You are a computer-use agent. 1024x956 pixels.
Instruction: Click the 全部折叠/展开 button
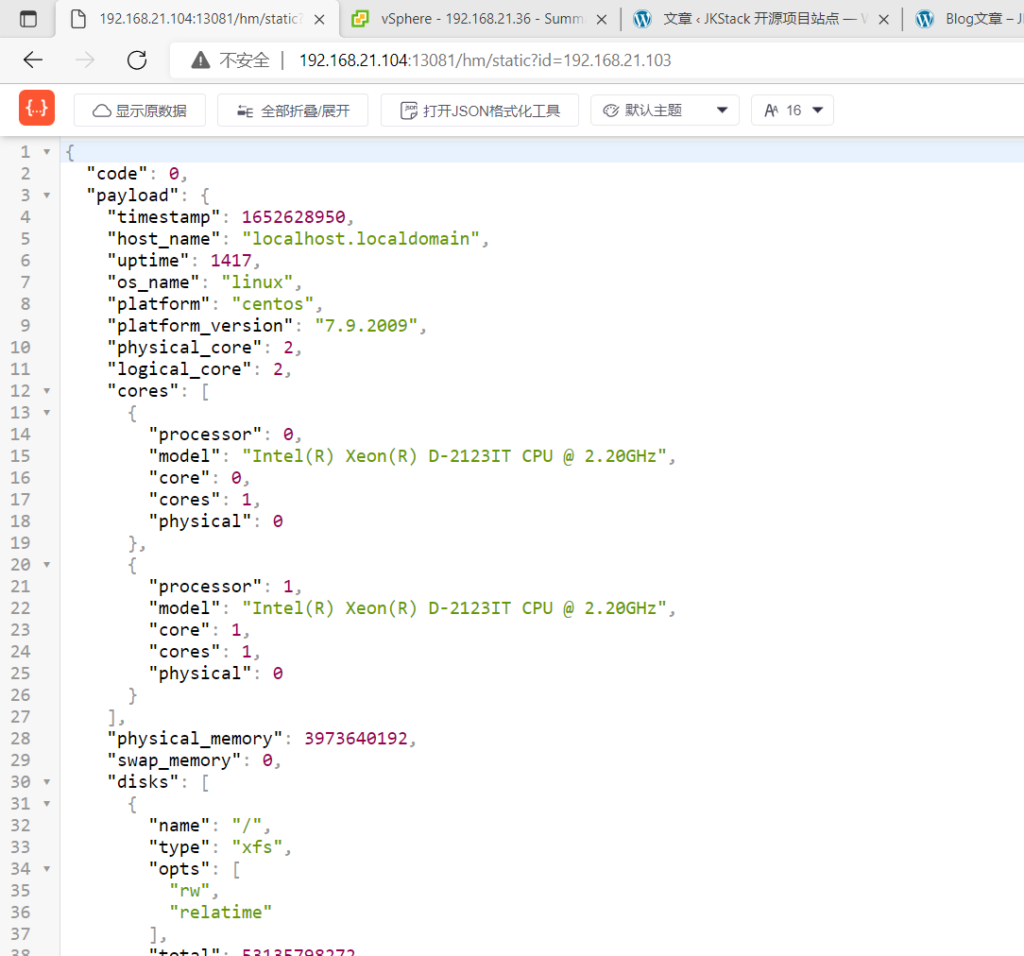pos(293,110)
